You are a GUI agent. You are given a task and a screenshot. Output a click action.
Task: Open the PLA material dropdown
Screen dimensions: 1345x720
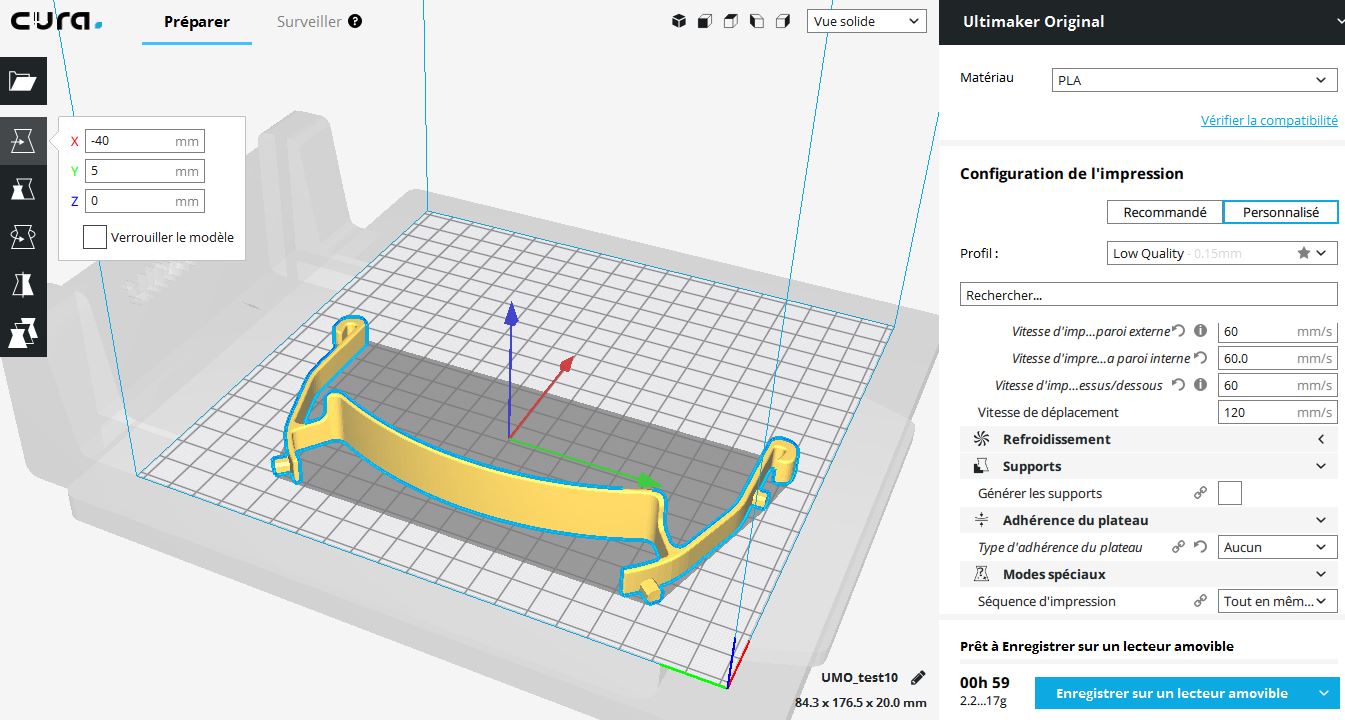(1194, 80)
